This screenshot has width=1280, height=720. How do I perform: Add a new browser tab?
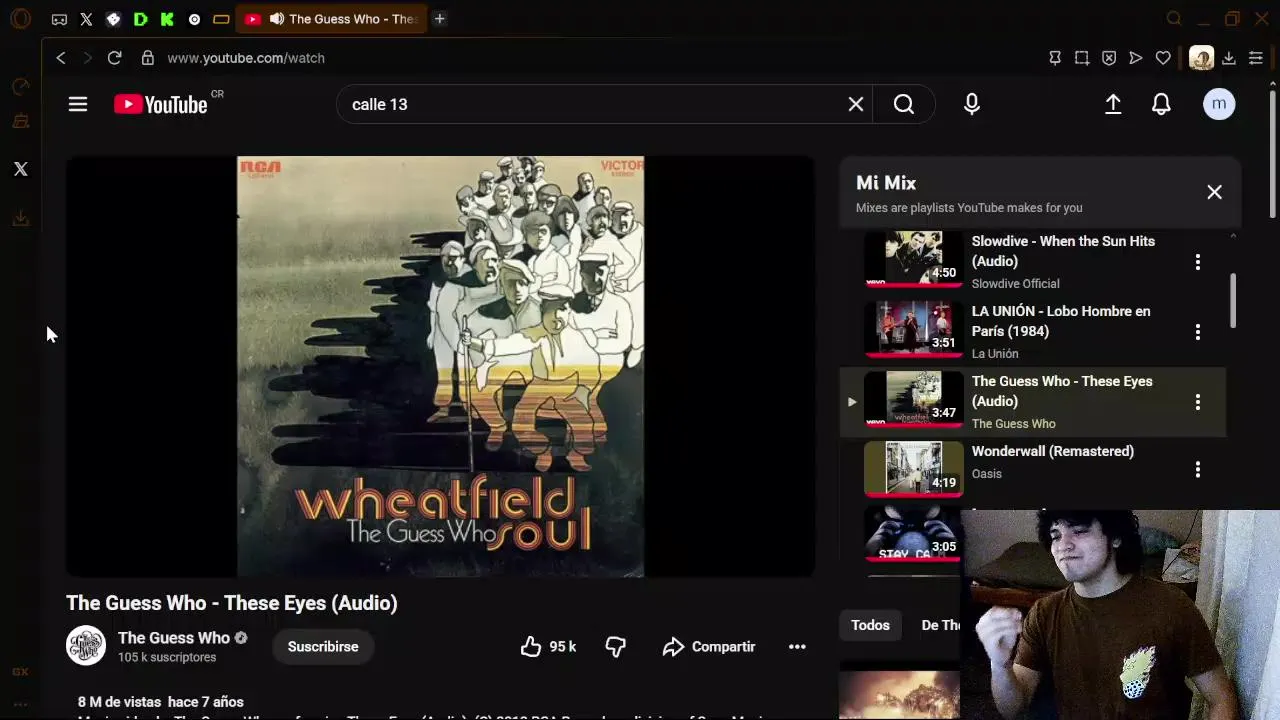pos(439,19)
